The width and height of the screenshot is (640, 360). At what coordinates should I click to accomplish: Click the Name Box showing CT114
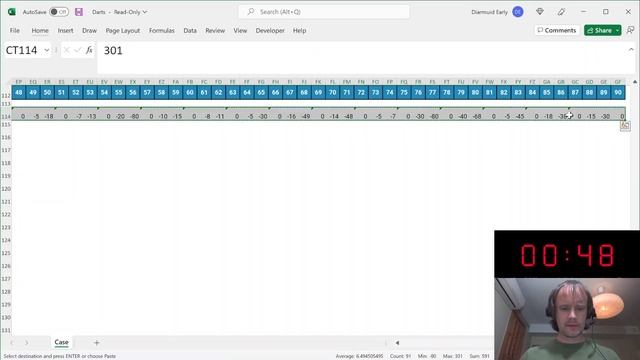click(22, 50)
